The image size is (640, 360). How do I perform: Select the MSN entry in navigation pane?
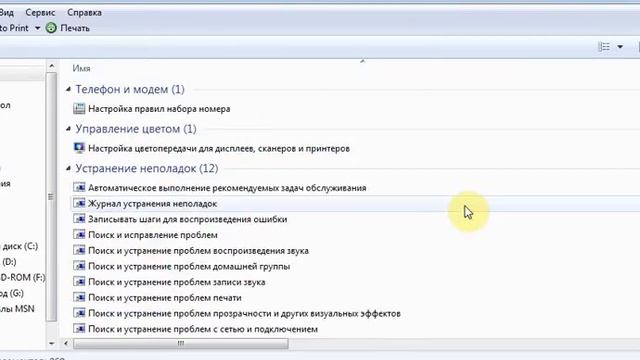(17, 309)
